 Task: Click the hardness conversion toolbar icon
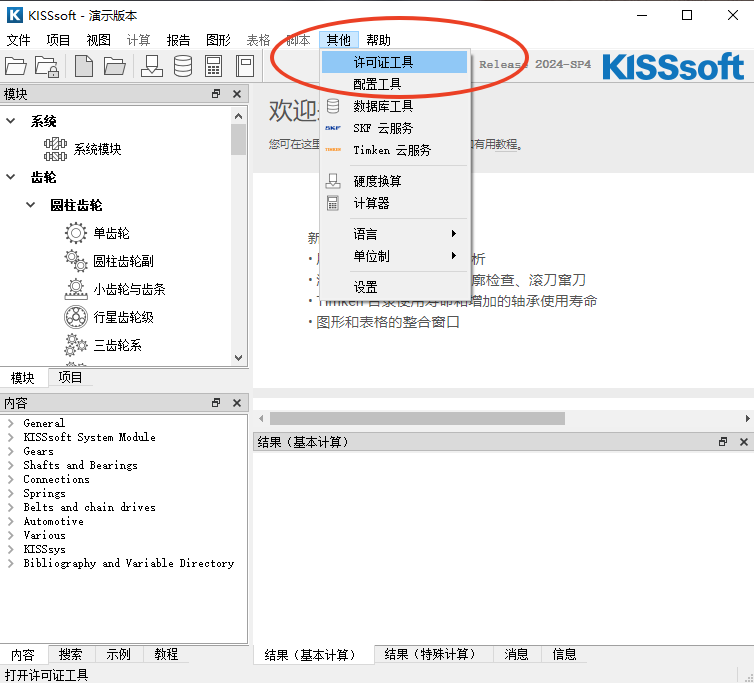pos(152,66)
